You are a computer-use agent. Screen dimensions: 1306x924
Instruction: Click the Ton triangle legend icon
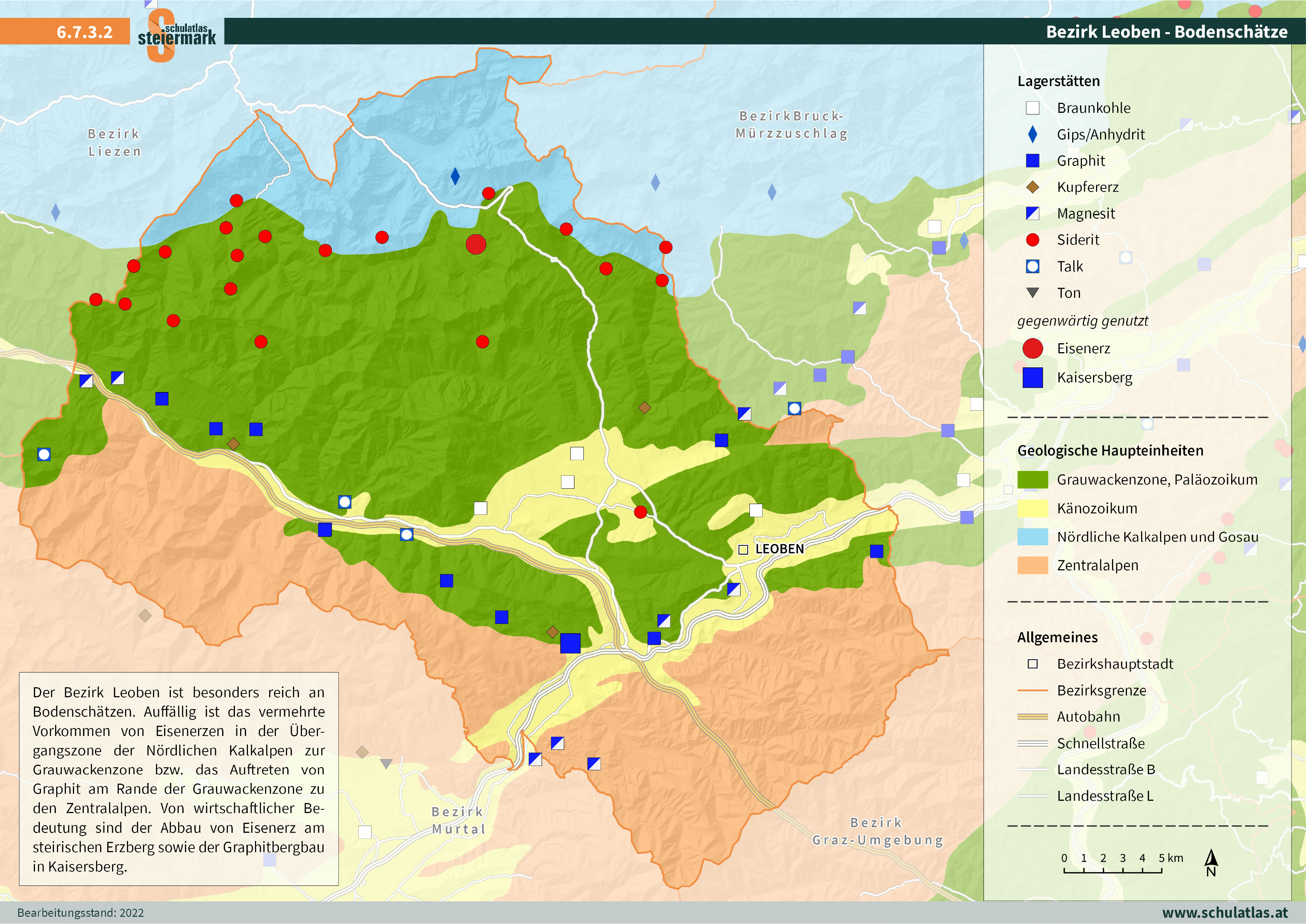(x=1032, y=293)
